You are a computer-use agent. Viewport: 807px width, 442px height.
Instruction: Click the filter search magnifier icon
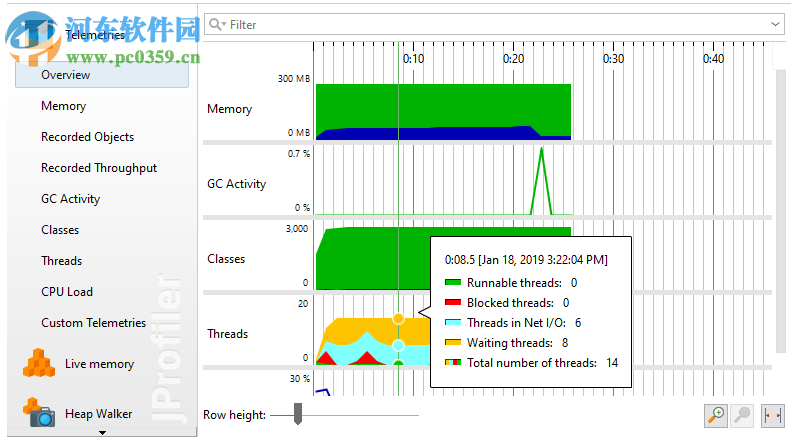click(x=217, y=24)
